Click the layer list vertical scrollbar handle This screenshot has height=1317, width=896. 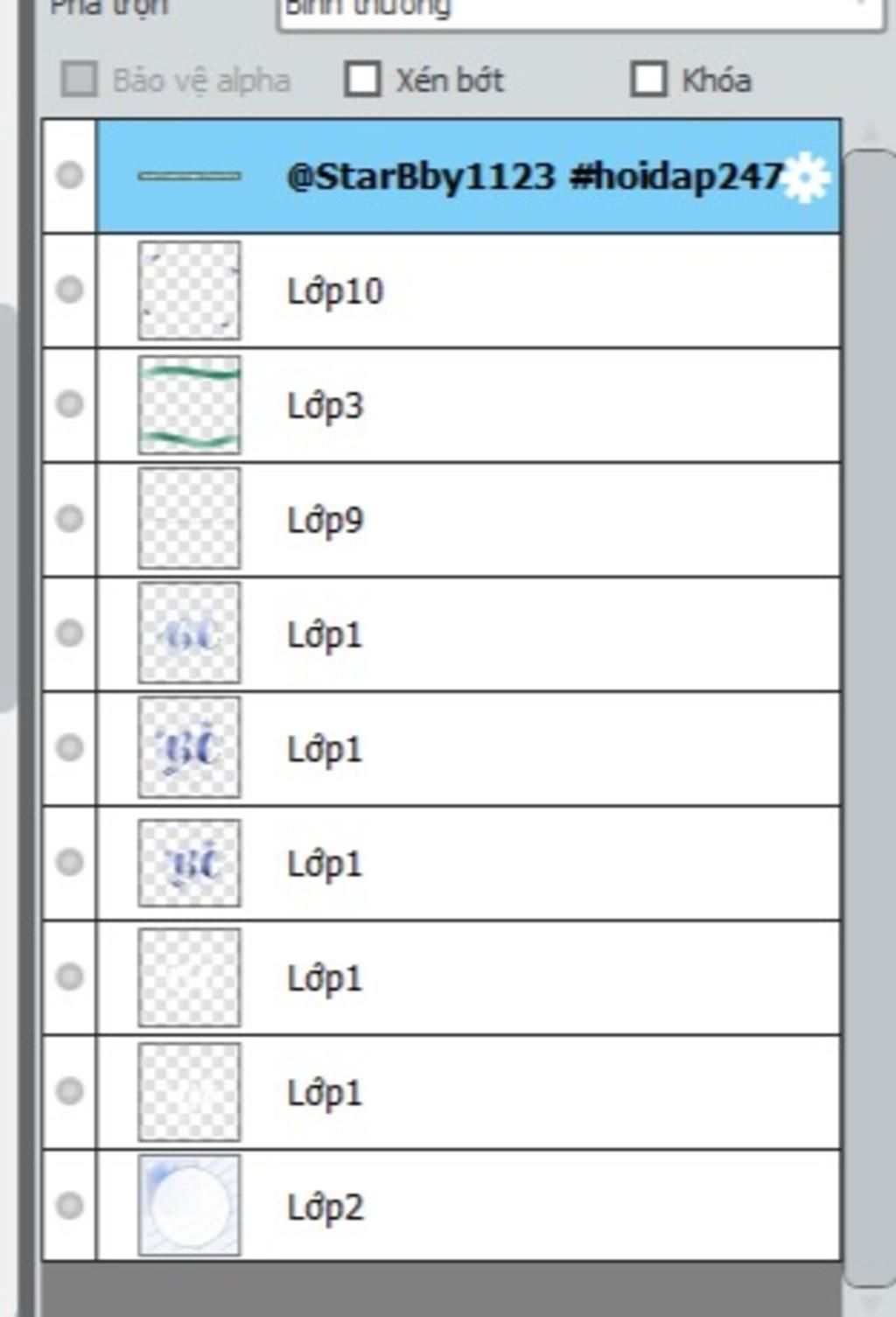click(x=871, y=718)
